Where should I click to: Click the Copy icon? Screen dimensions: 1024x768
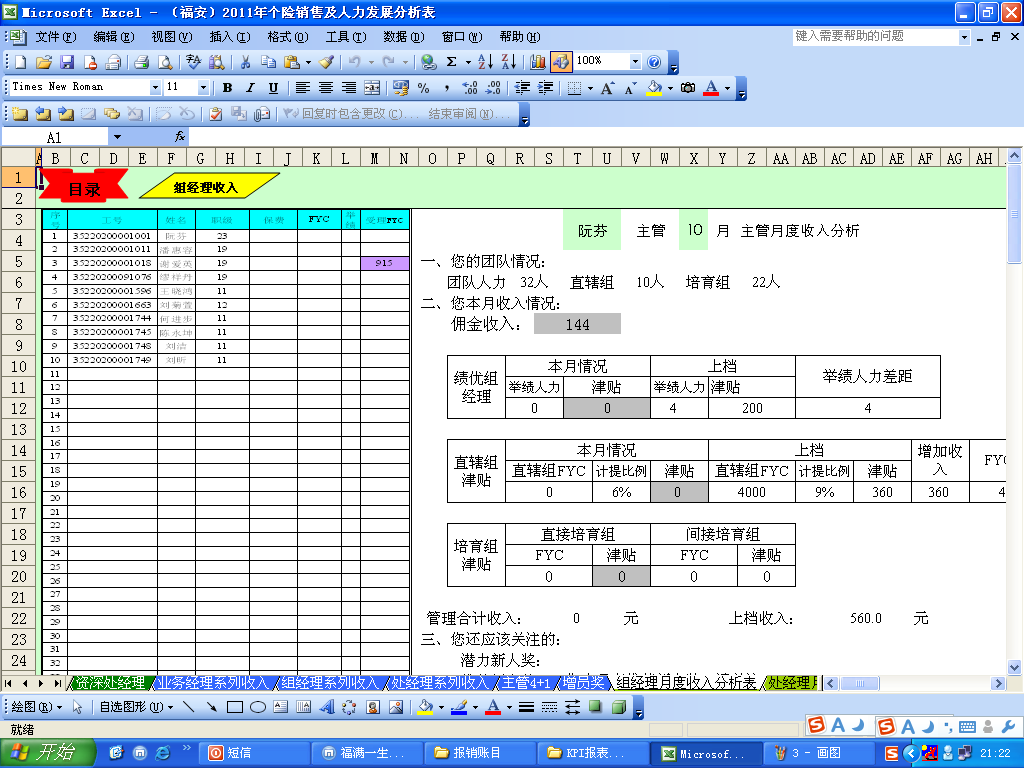(x=268, y=62)
